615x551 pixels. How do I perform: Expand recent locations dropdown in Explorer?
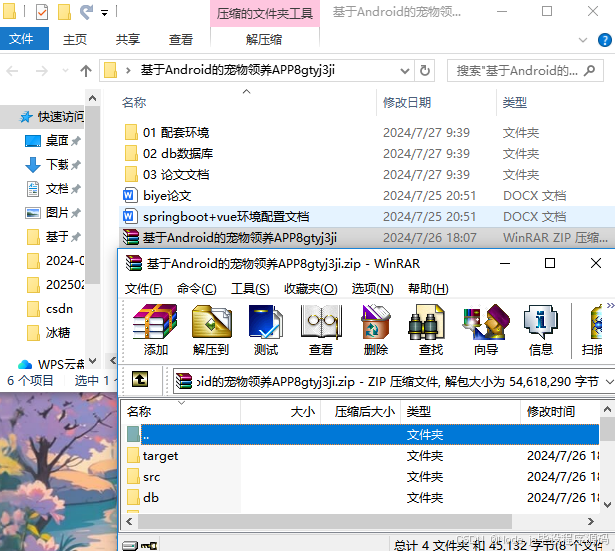pos(65,71)
